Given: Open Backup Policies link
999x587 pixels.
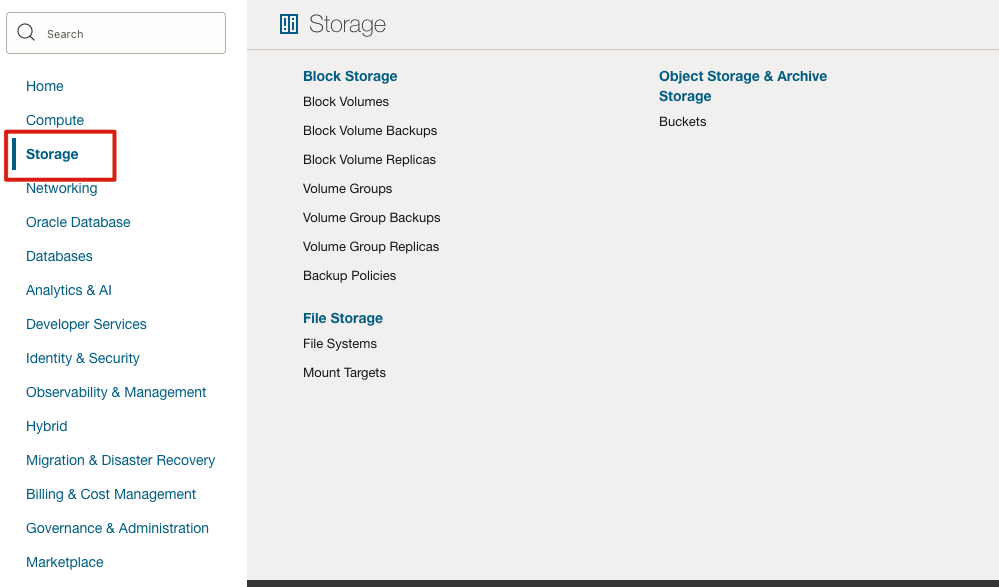Looking at the screenshot, I should (x=350, y=276).
